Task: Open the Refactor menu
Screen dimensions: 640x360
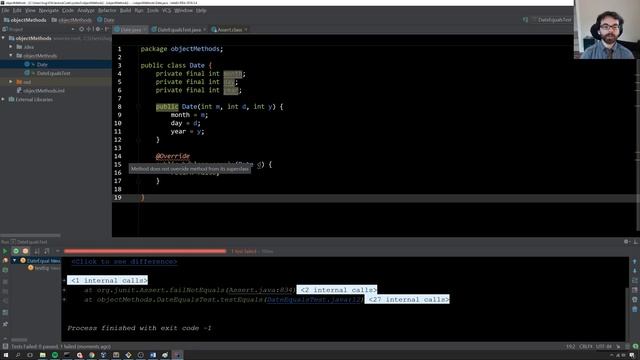Action: [x=107, y=10]
